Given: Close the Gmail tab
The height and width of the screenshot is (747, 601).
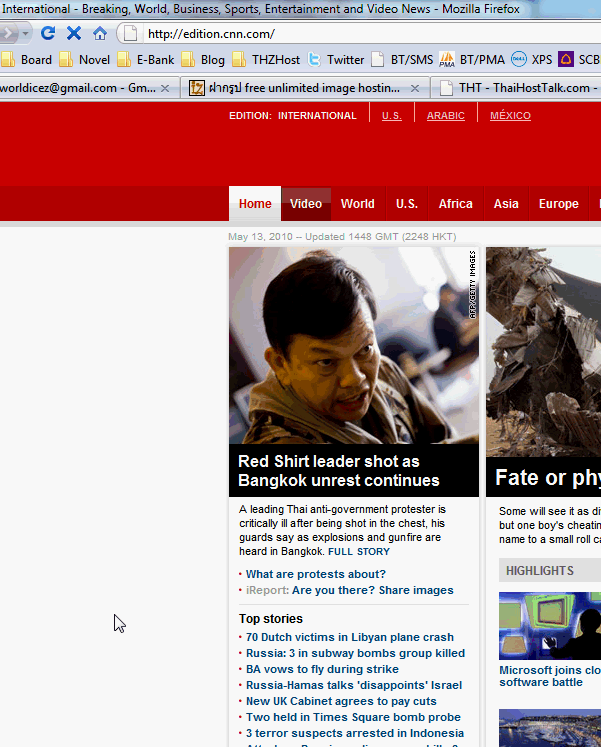Looking at the screenshot, I should click(165, 88).
